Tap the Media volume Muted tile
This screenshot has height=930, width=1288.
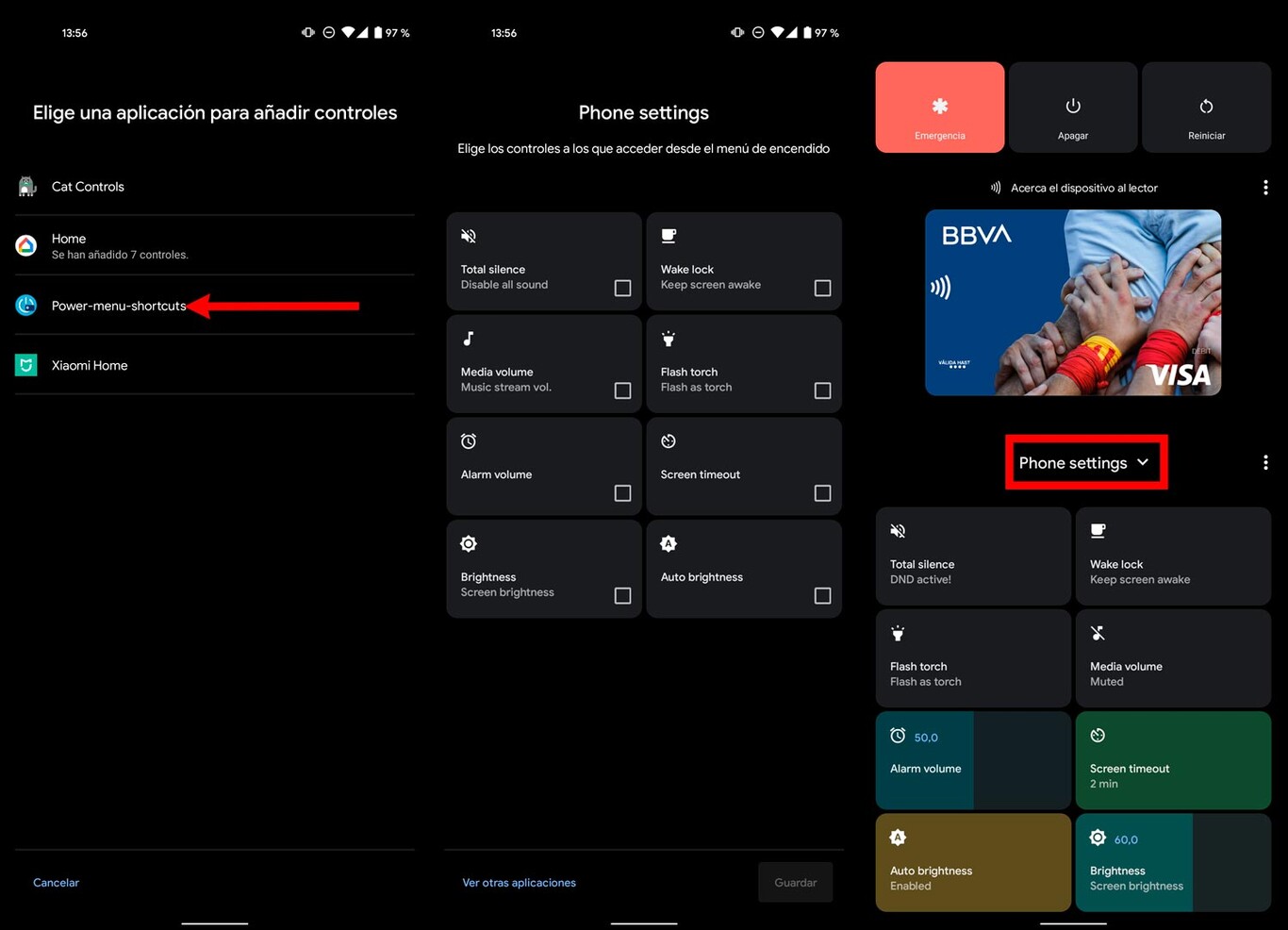pos(1173,658)
